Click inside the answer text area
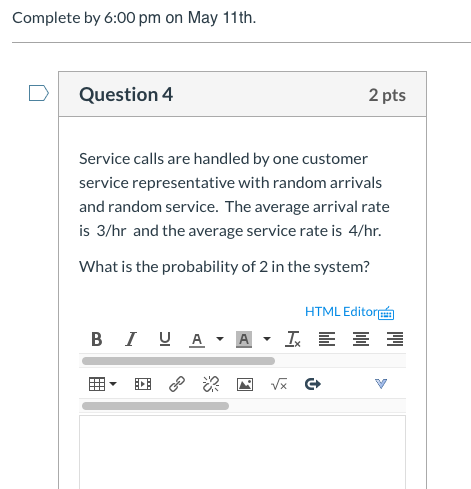Screen dimensions: 471x489 [x=242, y=452]
